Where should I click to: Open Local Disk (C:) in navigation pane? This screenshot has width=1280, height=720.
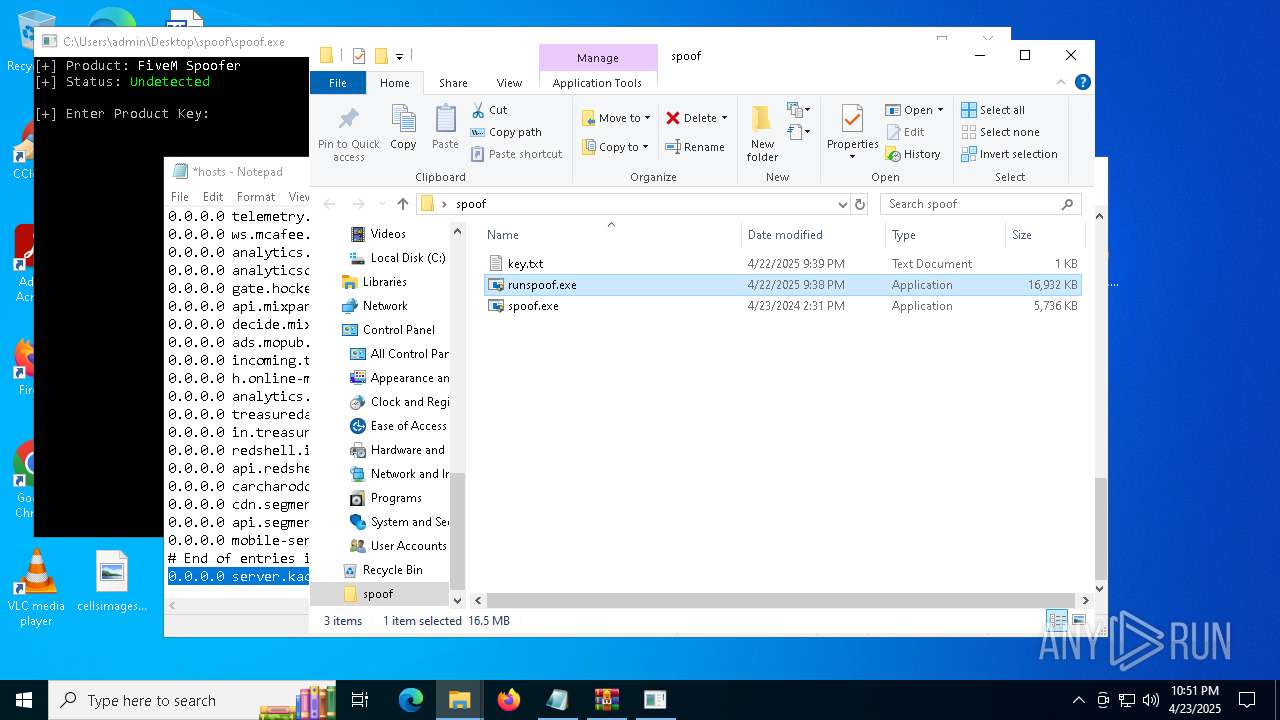point(397,258)
